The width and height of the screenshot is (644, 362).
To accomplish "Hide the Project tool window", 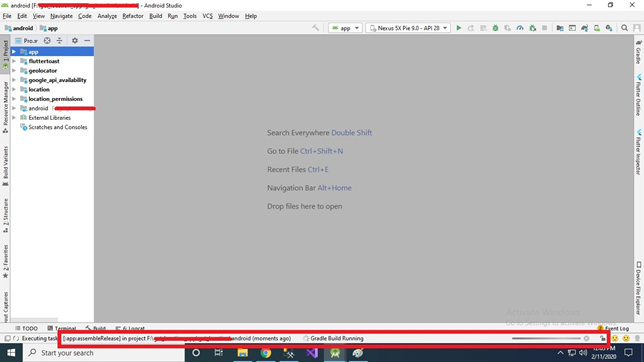I will click(x=87, y=41).
